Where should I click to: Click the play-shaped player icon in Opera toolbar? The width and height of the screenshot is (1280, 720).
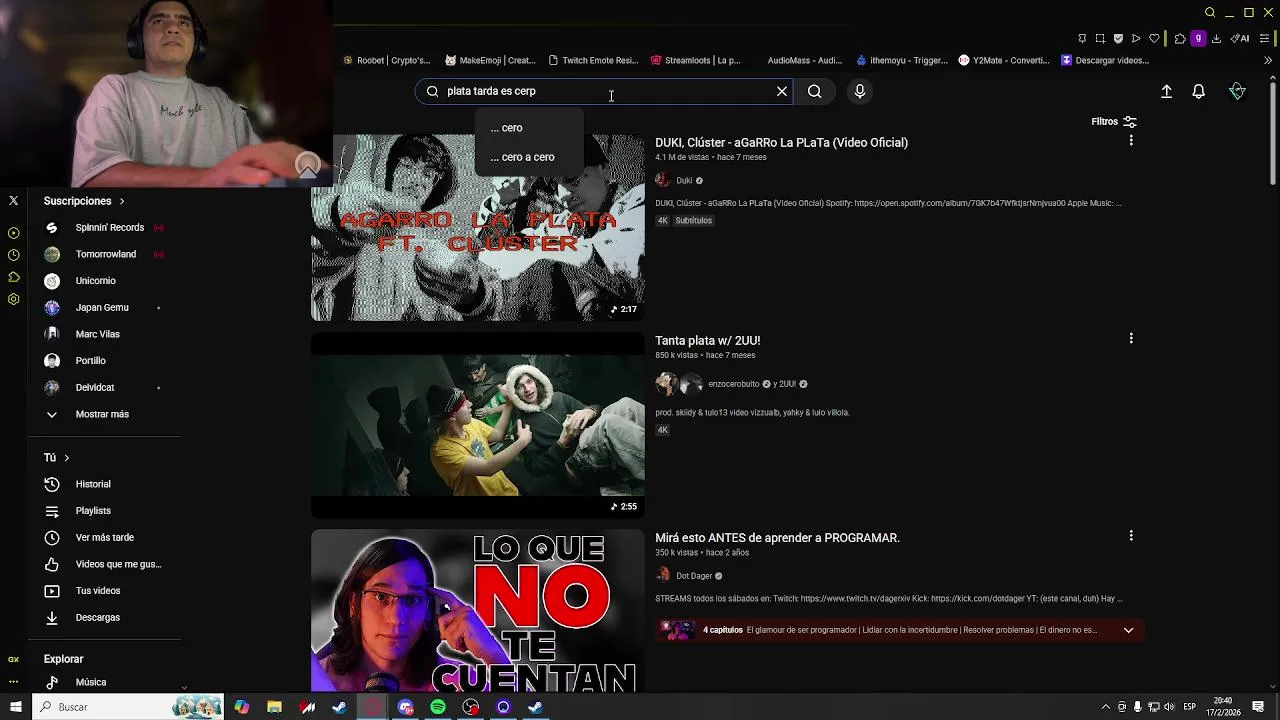[1136, 39]
